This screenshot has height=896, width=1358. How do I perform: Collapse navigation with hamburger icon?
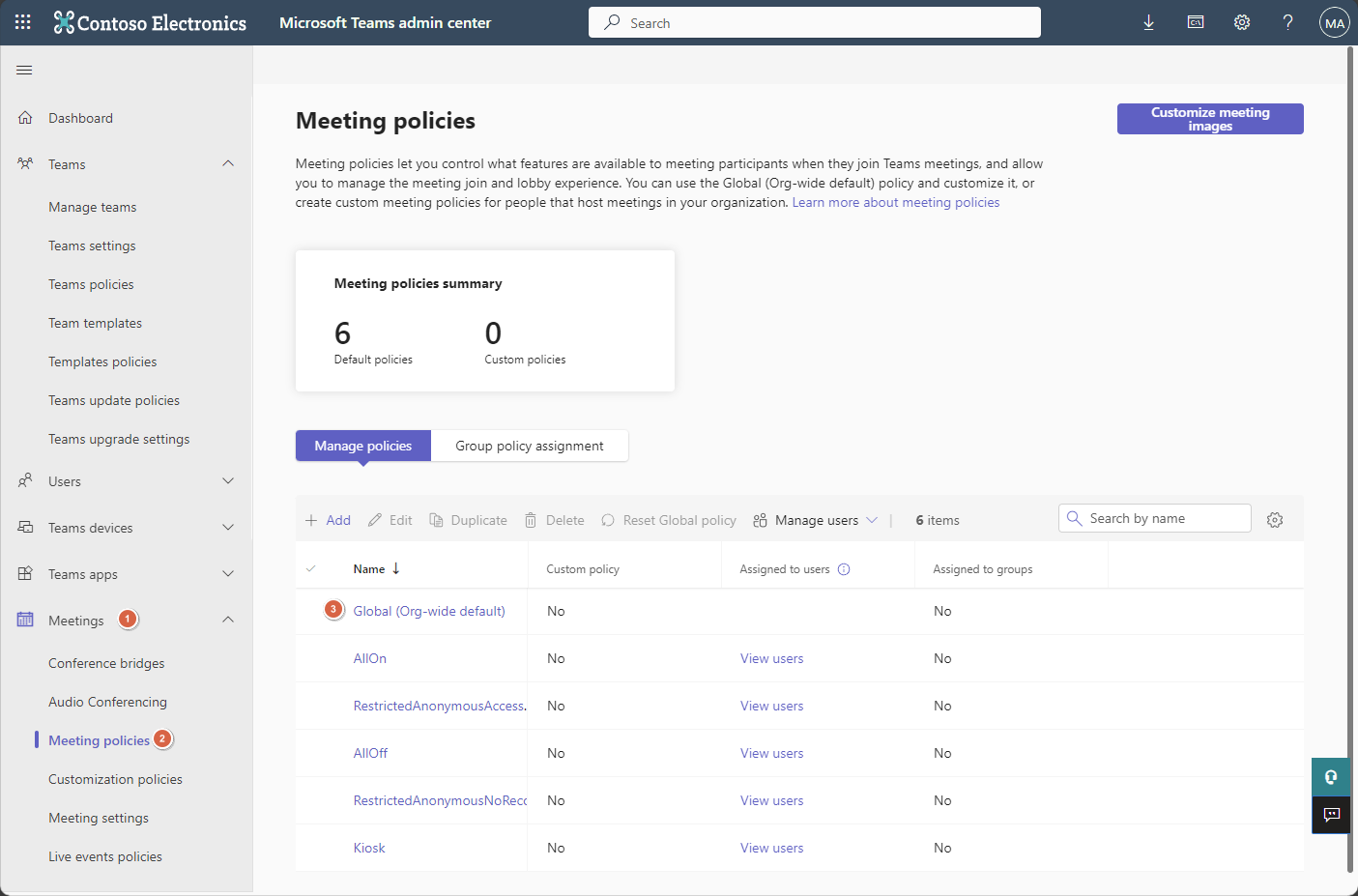[x=24, y=70]
